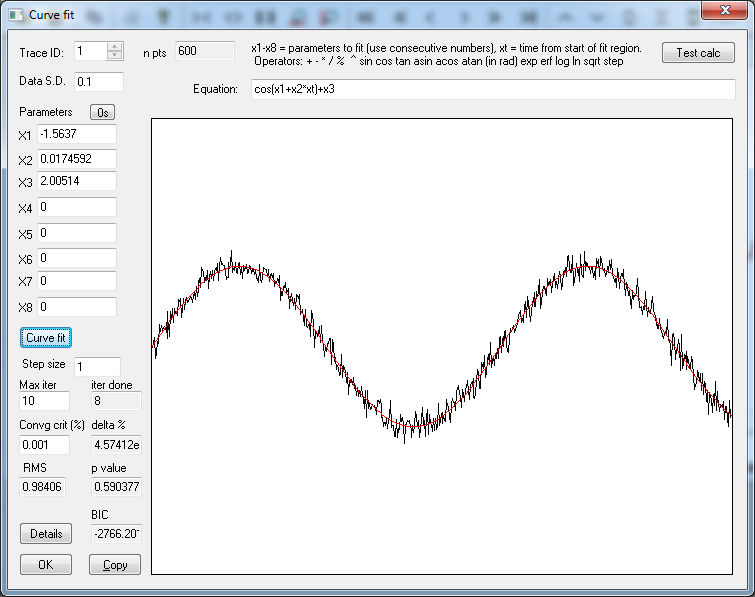Increment Trace ID with the up arrow
755x597 pixels.
[115, 46]
